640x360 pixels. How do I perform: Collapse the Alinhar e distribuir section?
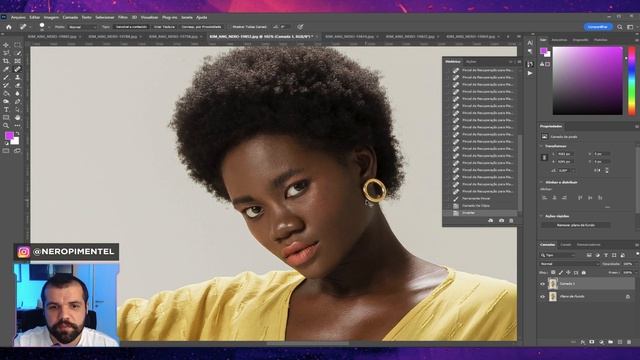click(542, 182)
